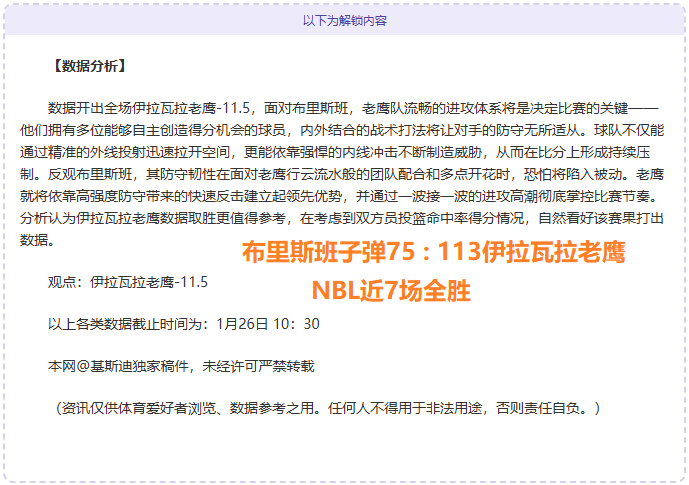This screenshot has height=485, width=689.
Task: Click the orange 'NBL近7场全胜' caption
Action: 391,291
